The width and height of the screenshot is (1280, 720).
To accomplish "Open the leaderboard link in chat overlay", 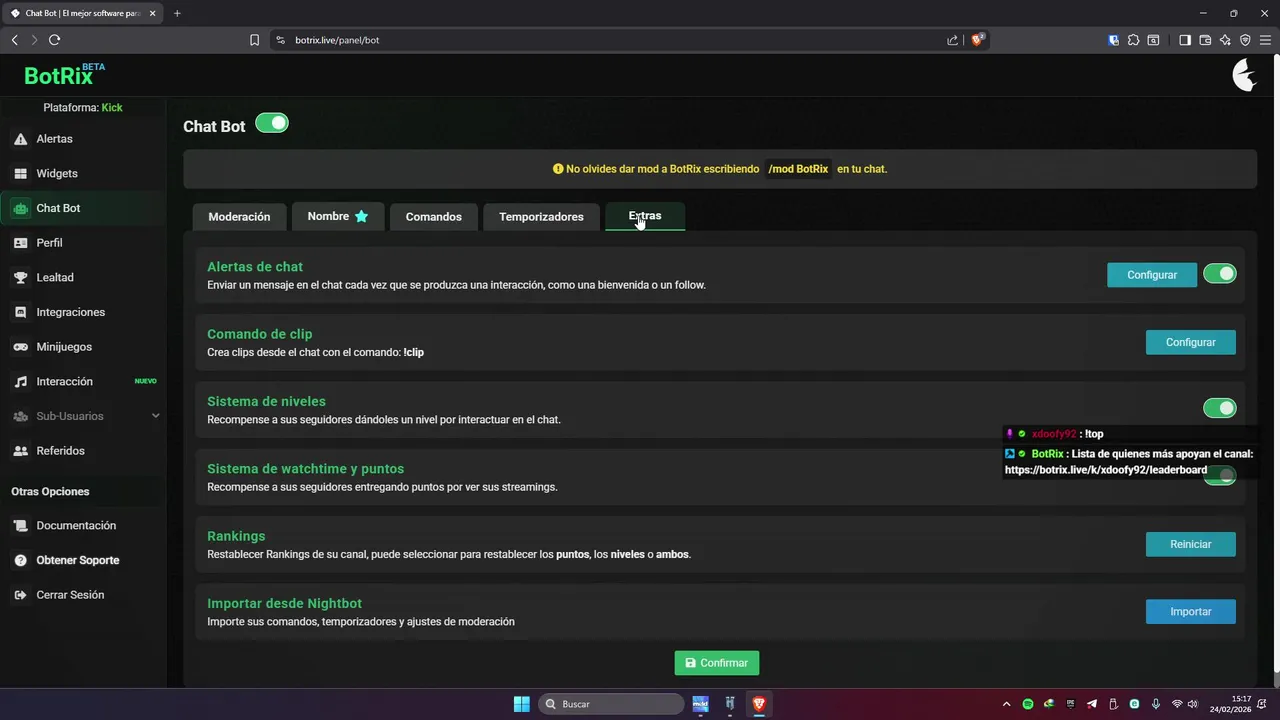I will click(x=1106, y=470).
